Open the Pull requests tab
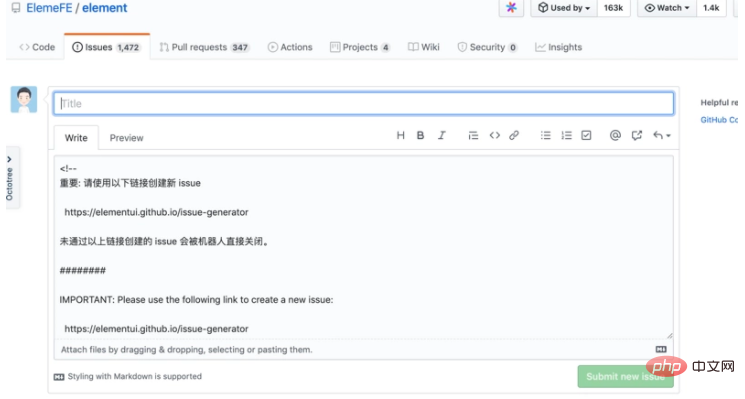 [x=204, y=47]
